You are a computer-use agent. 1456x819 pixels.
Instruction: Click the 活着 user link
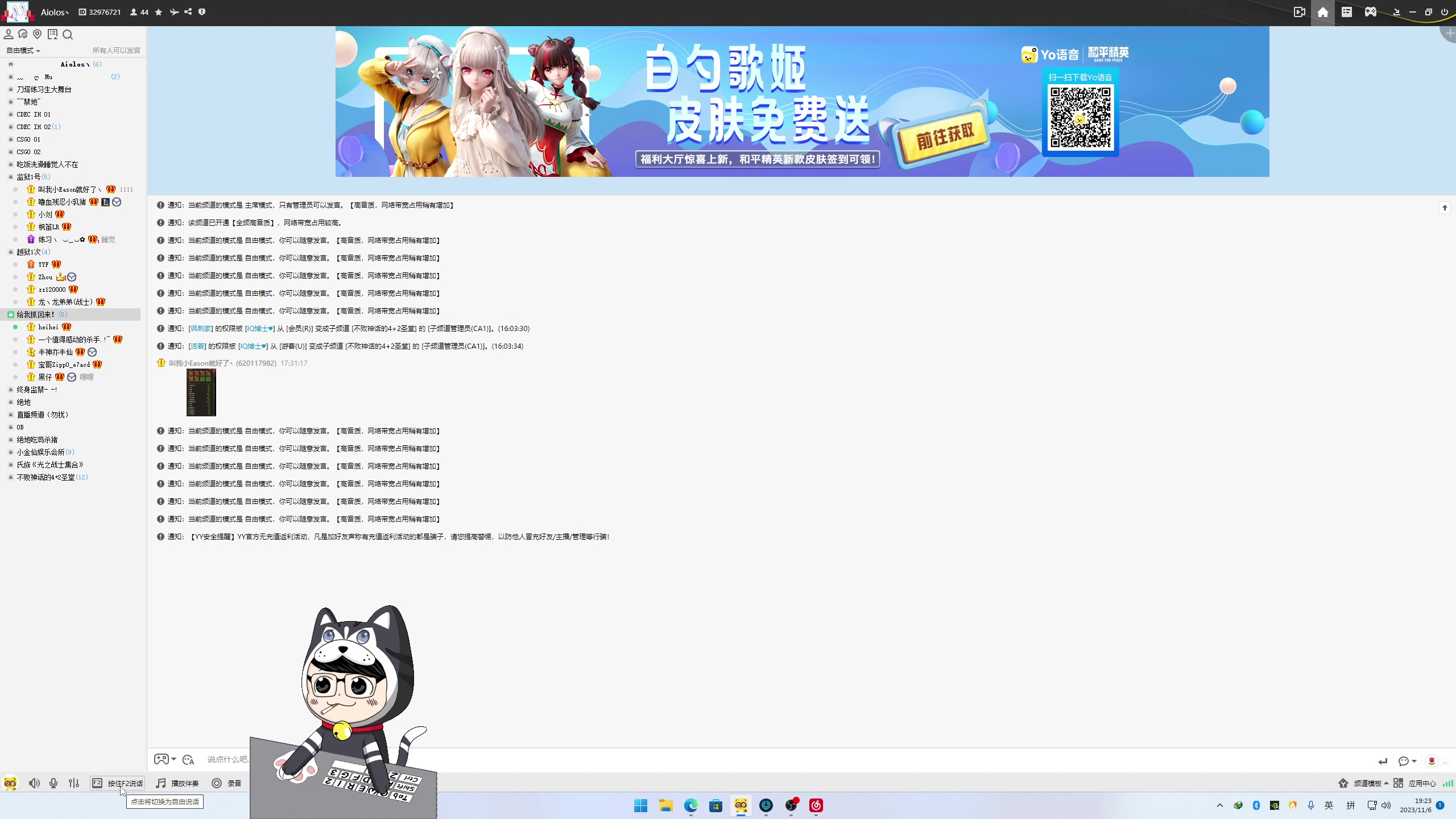click(197, 346)
